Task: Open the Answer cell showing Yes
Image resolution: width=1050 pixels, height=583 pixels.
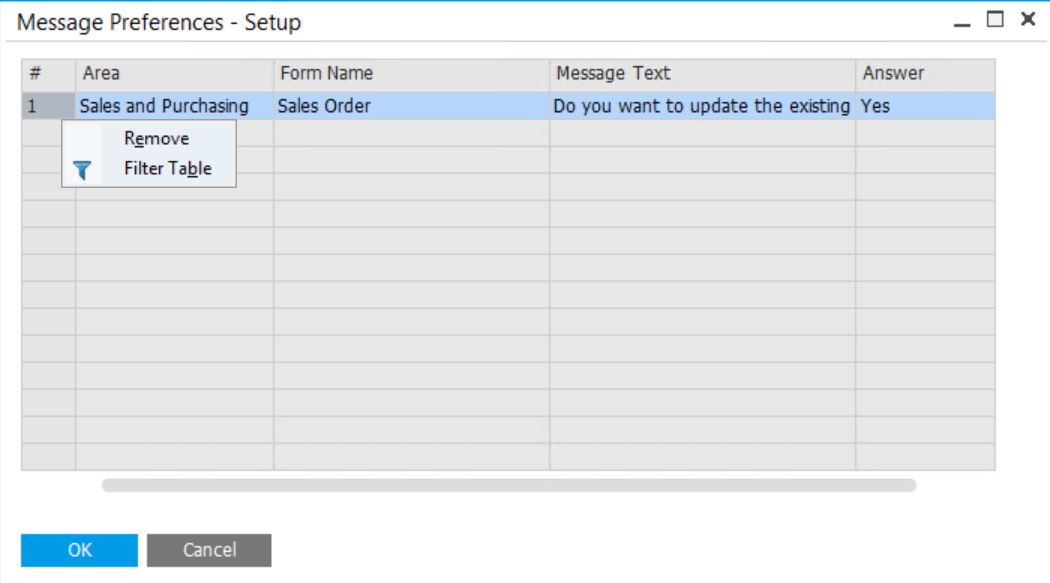Action: [924, 106]
